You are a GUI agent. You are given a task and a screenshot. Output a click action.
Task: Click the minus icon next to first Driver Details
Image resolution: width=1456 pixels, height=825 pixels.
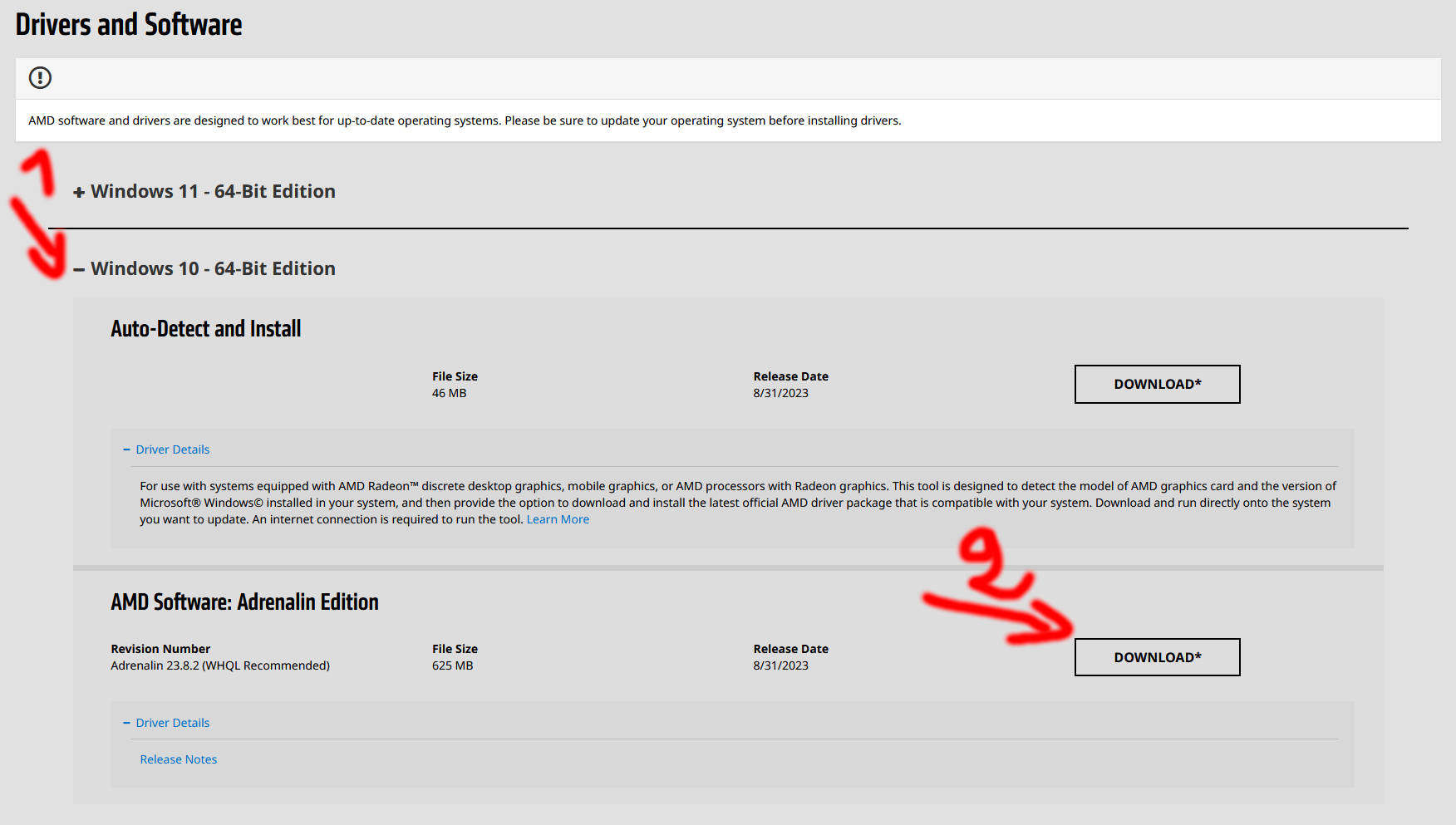tap(126, 449)
